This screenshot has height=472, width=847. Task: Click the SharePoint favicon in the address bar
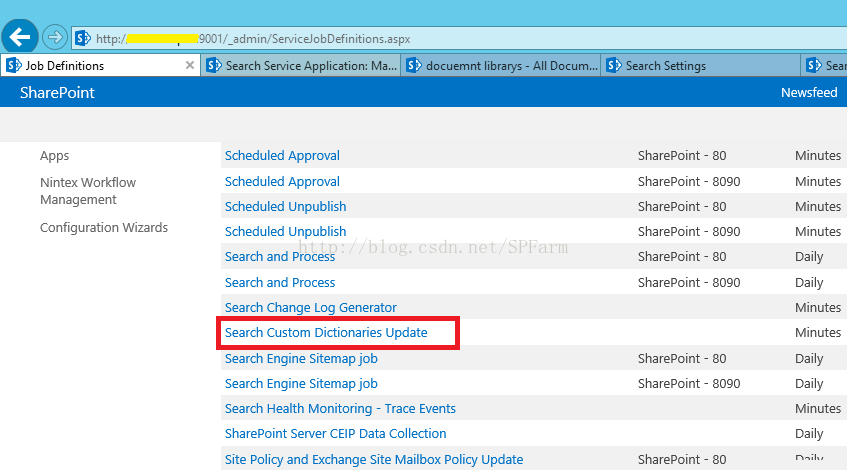[x=83, y=38]
